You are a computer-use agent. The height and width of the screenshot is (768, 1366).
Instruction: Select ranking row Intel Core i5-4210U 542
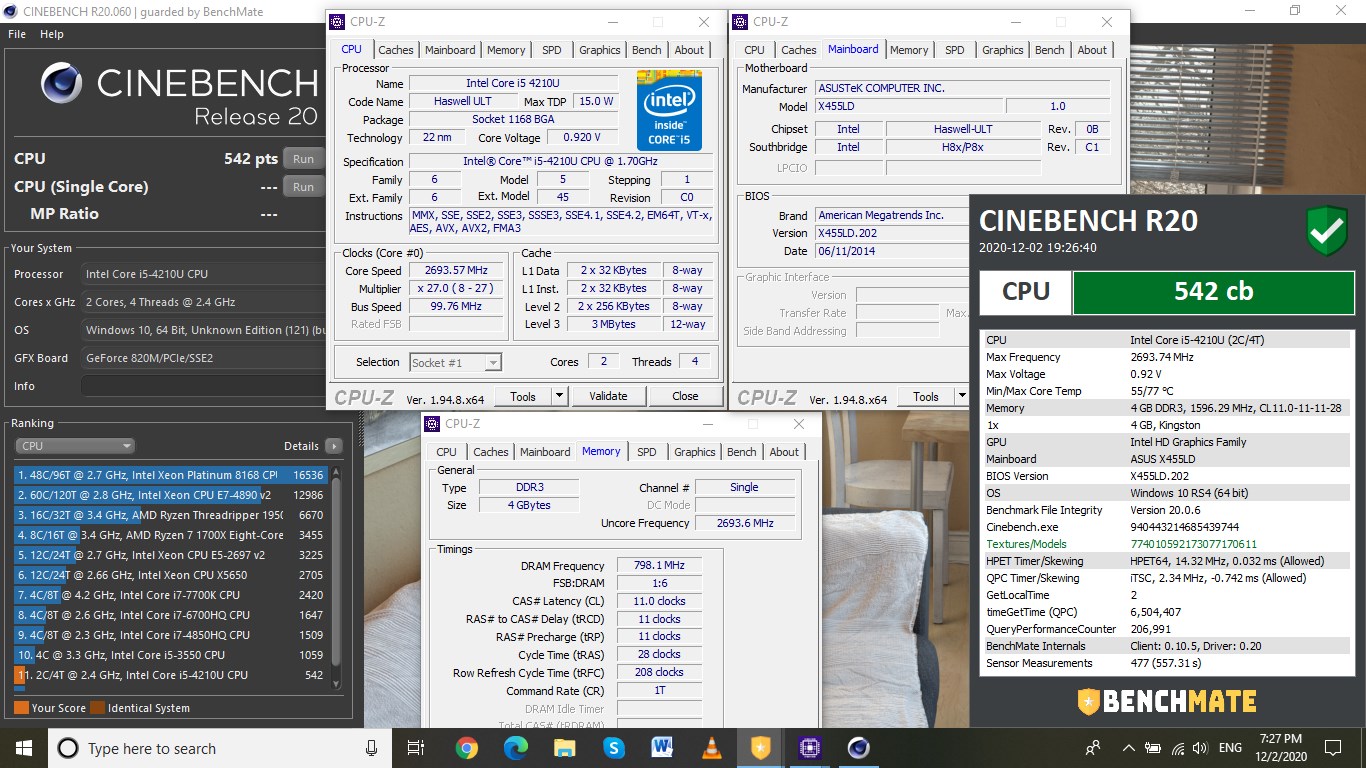(171, 675)
